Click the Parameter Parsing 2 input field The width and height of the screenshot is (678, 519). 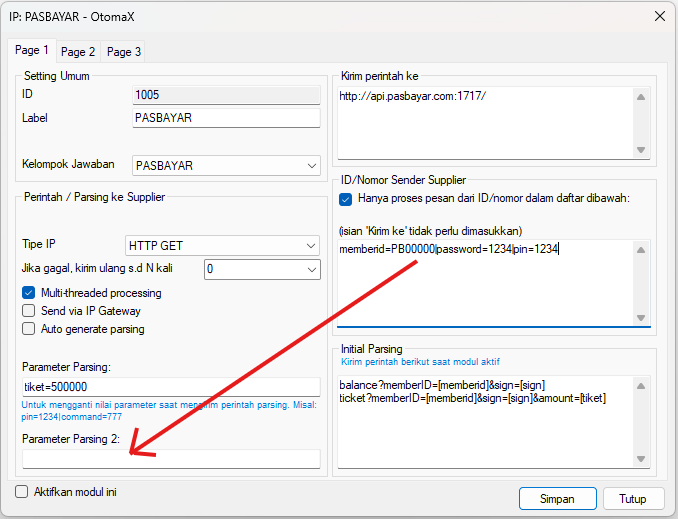[x=171, y=459]
